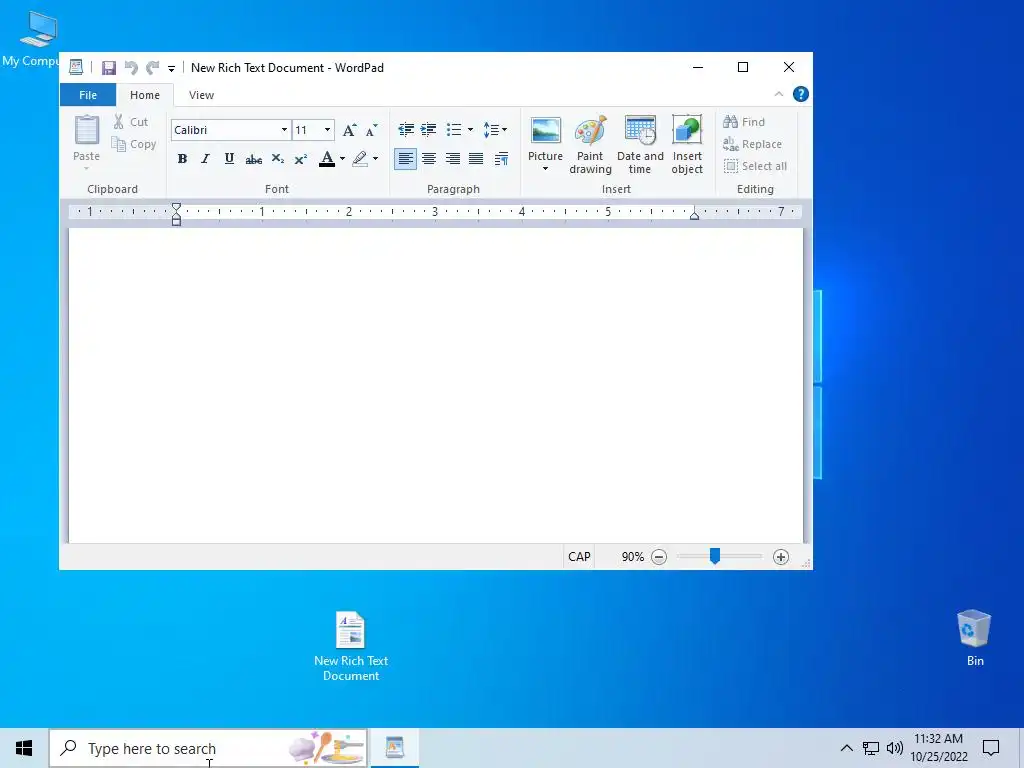Click the Insert Picture icon
Viewport: 1024px width, 768px height.
pyautogui.click(x=545, y=131)
